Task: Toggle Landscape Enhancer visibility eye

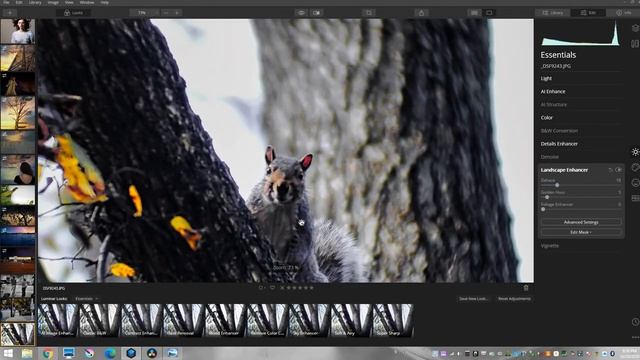Action: point(618,170)
